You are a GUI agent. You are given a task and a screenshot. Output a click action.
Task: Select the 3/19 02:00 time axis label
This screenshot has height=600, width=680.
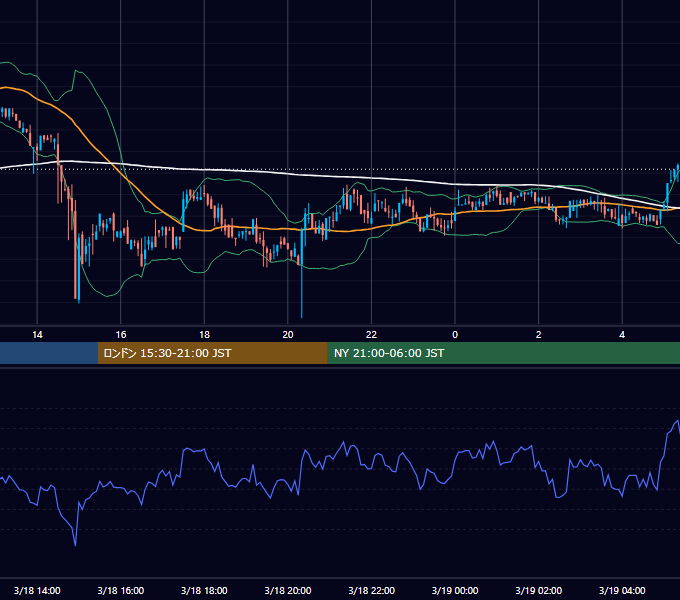[538, 590]
